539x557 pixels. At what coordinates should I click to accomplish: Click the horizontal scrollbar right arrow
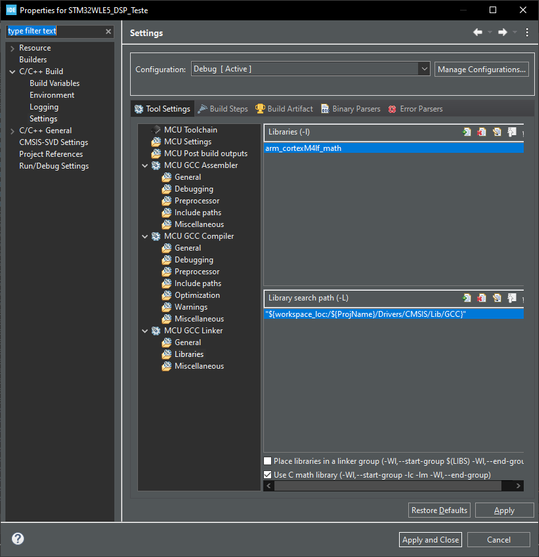[518, 486]
